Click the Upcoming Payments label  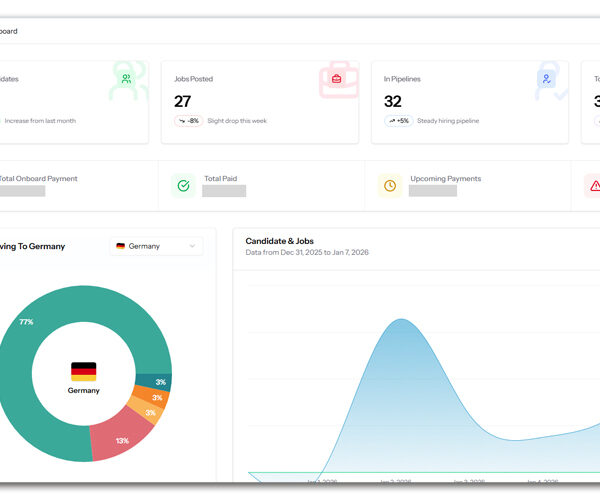click(446, 179)
